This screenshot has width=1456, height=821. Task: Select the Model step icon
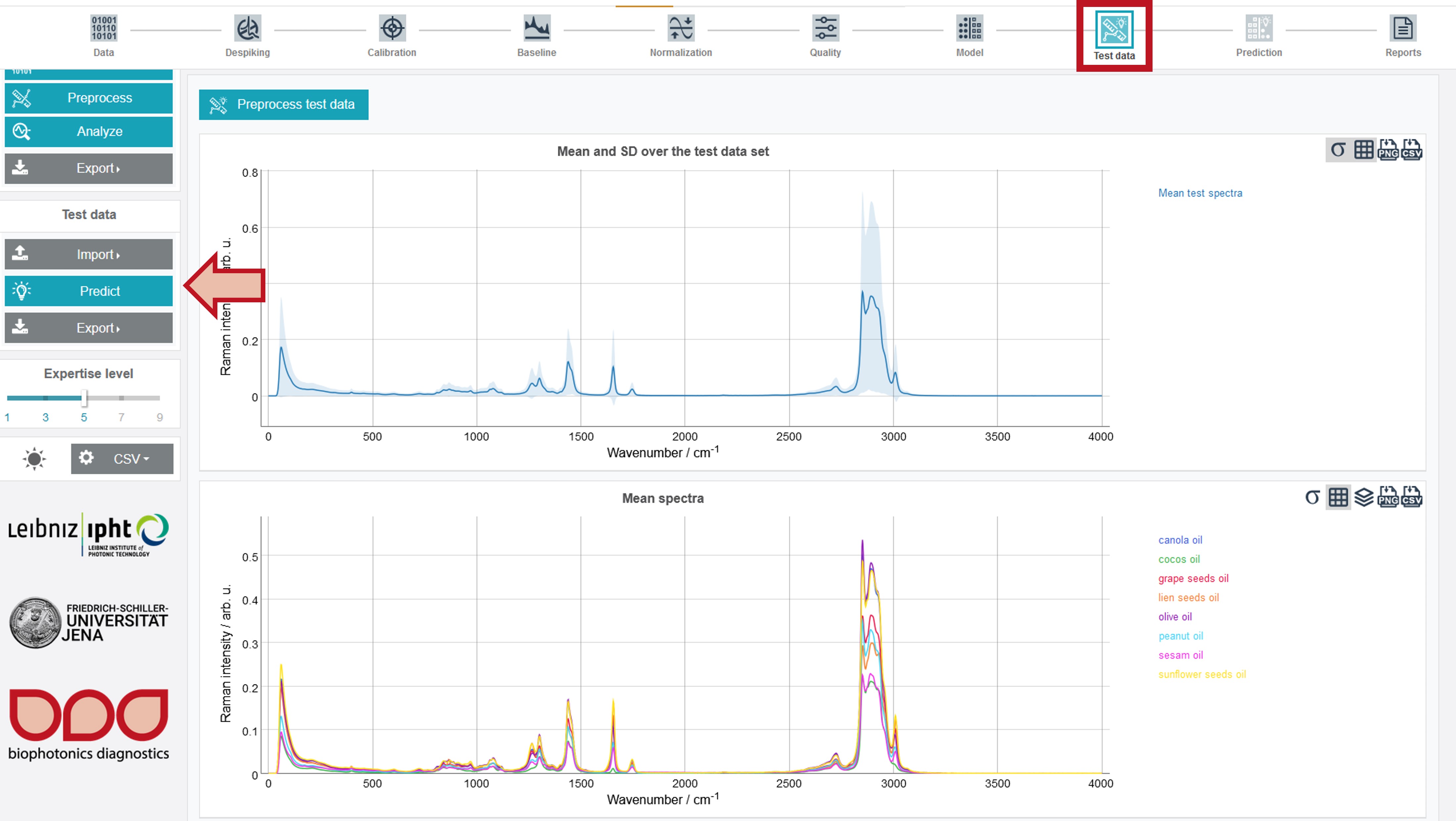click(970, 28)
